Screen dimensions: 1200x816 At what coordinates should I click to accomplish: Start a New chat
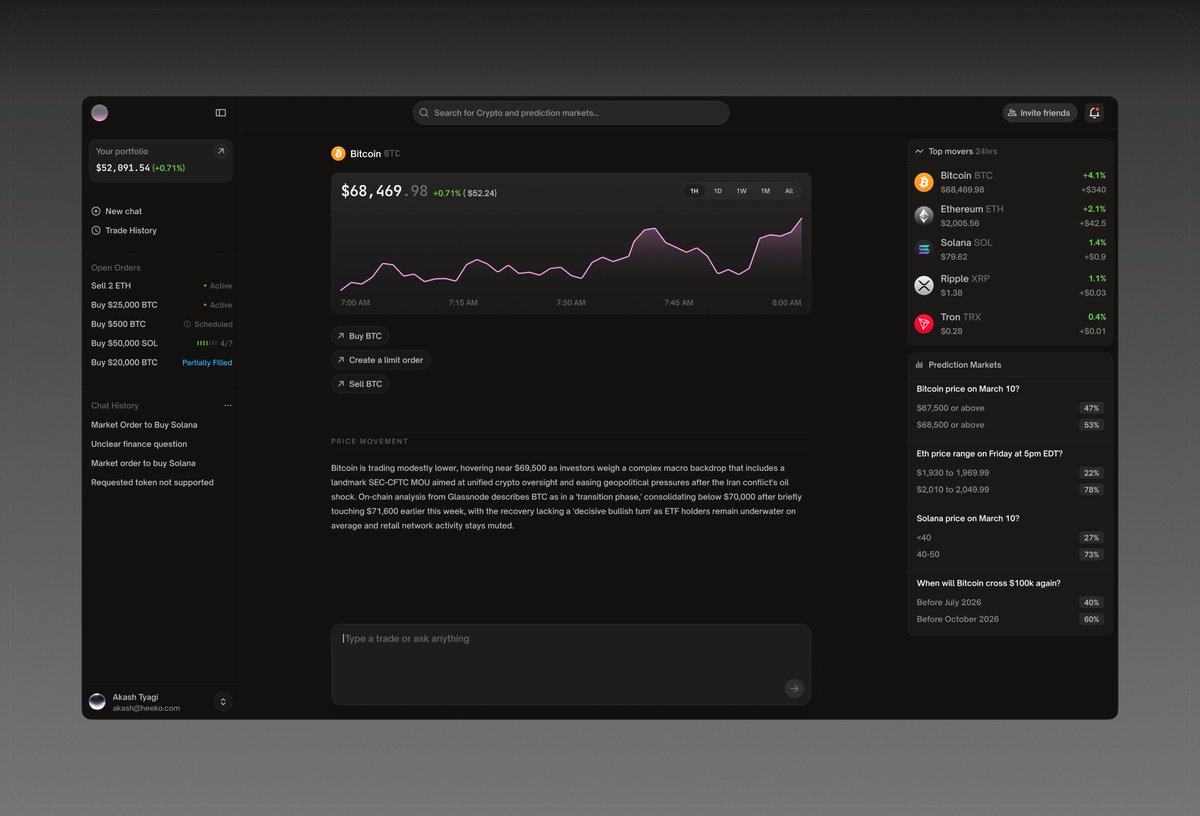click(x=117, y=211)
